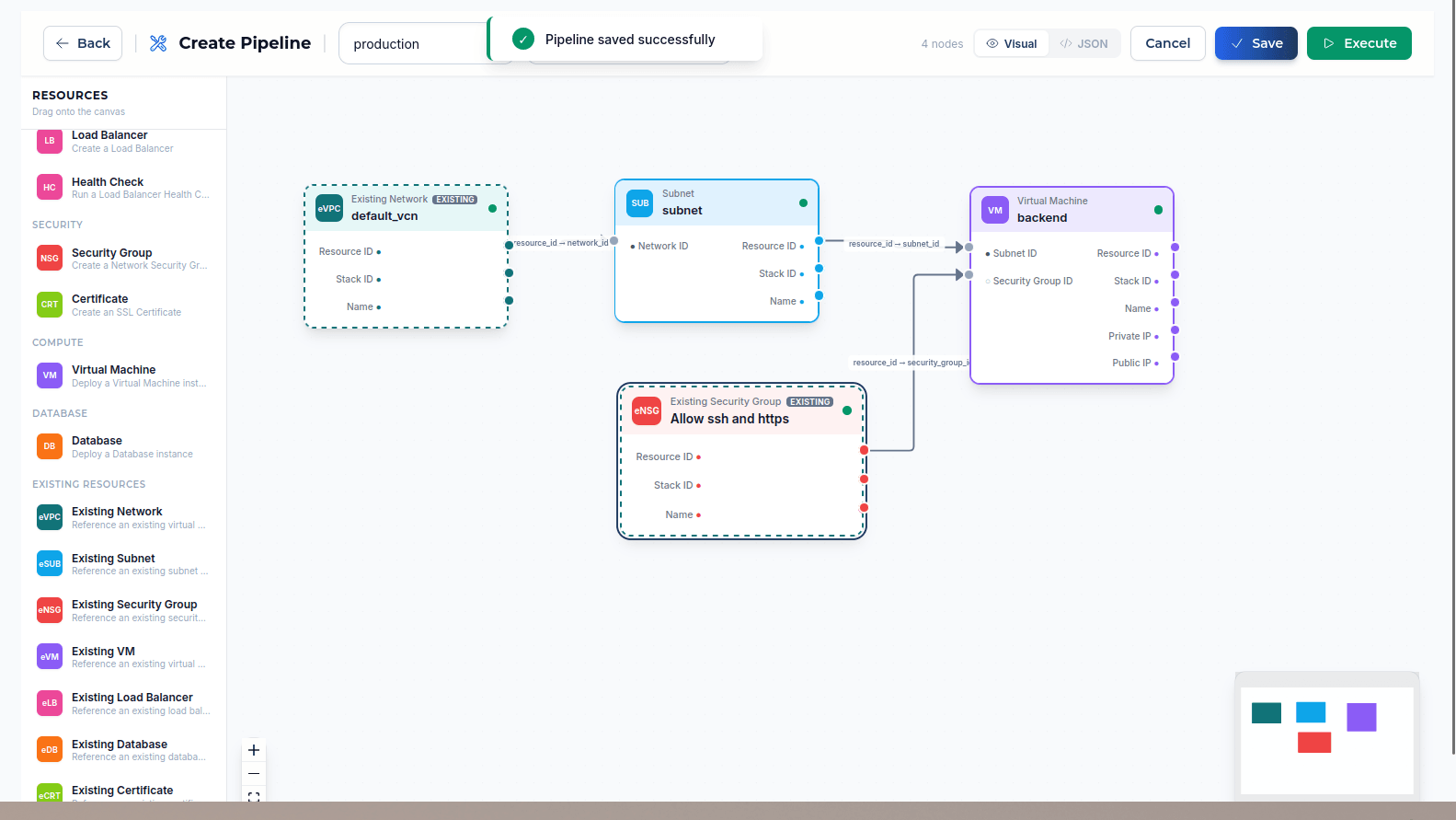Screen dimensions: 1456x820
Task: Click the default_vcn Resource ID output port
Action: coord(509,246)
